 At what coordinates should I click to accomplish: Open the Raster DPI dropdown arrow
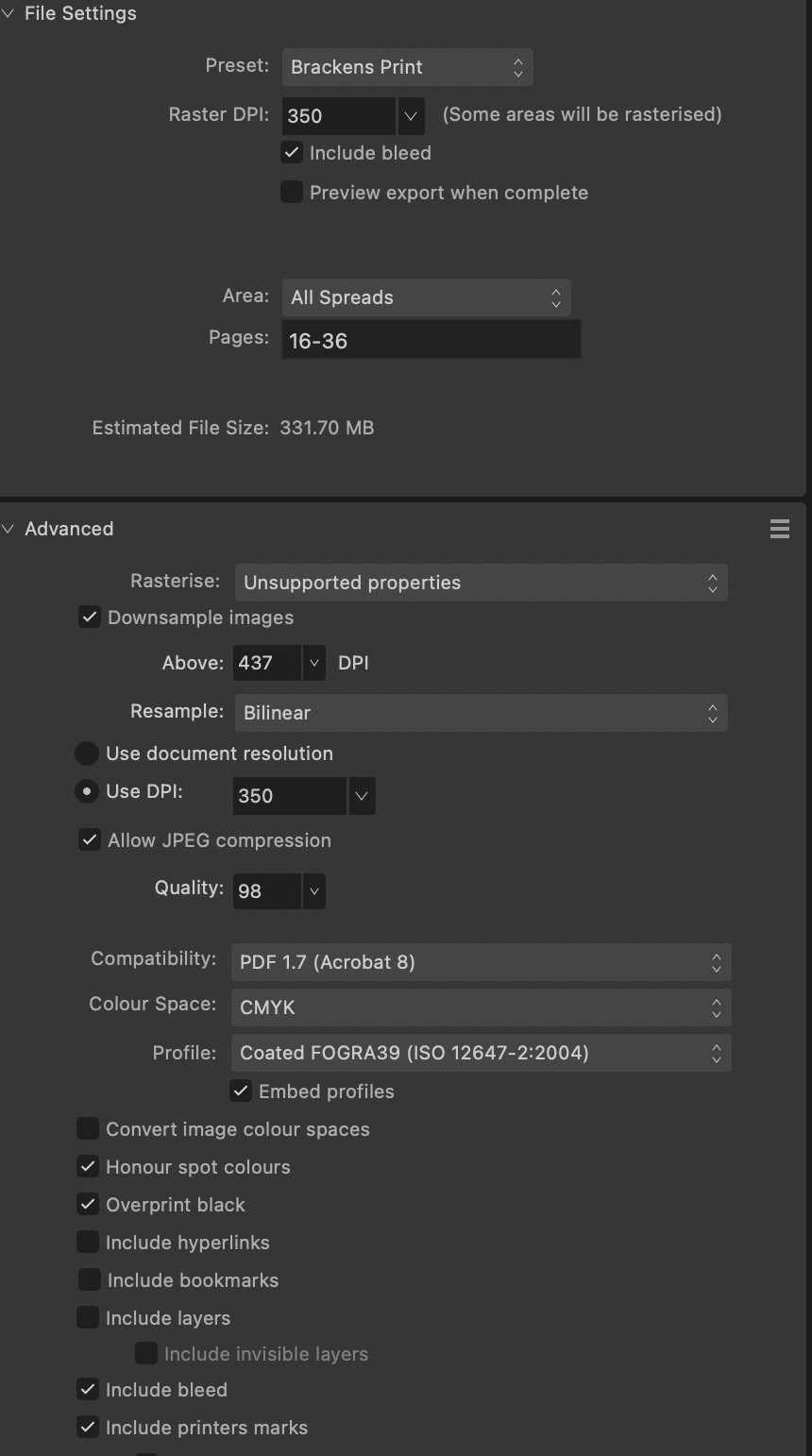click(411, 116)
